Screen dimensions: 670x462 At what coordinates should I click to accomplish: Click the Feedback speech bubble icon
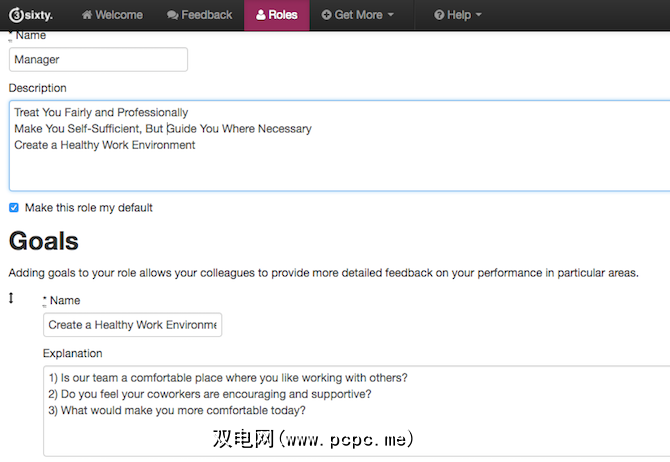(x=173, y=15)
